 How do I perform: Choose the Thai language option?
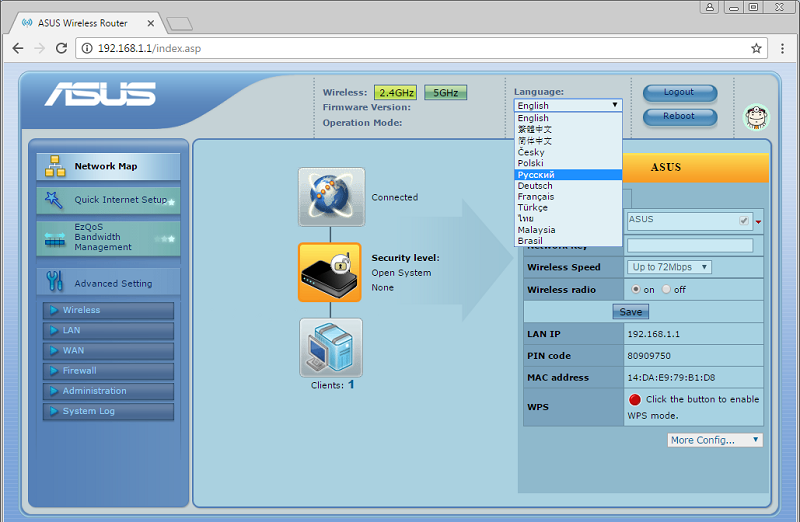pos(568,218)
